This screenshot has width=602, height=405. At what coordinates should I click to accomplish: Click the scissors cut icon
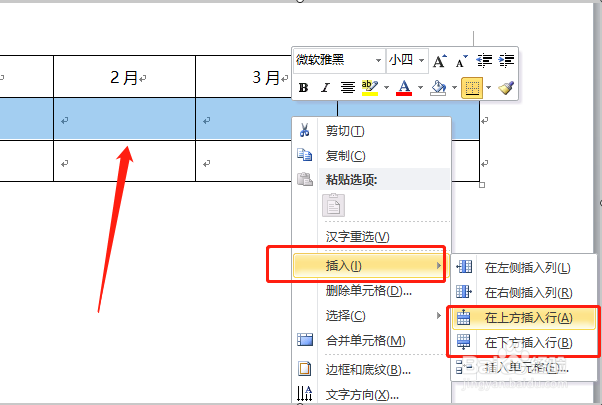click(x=305, y=131)
